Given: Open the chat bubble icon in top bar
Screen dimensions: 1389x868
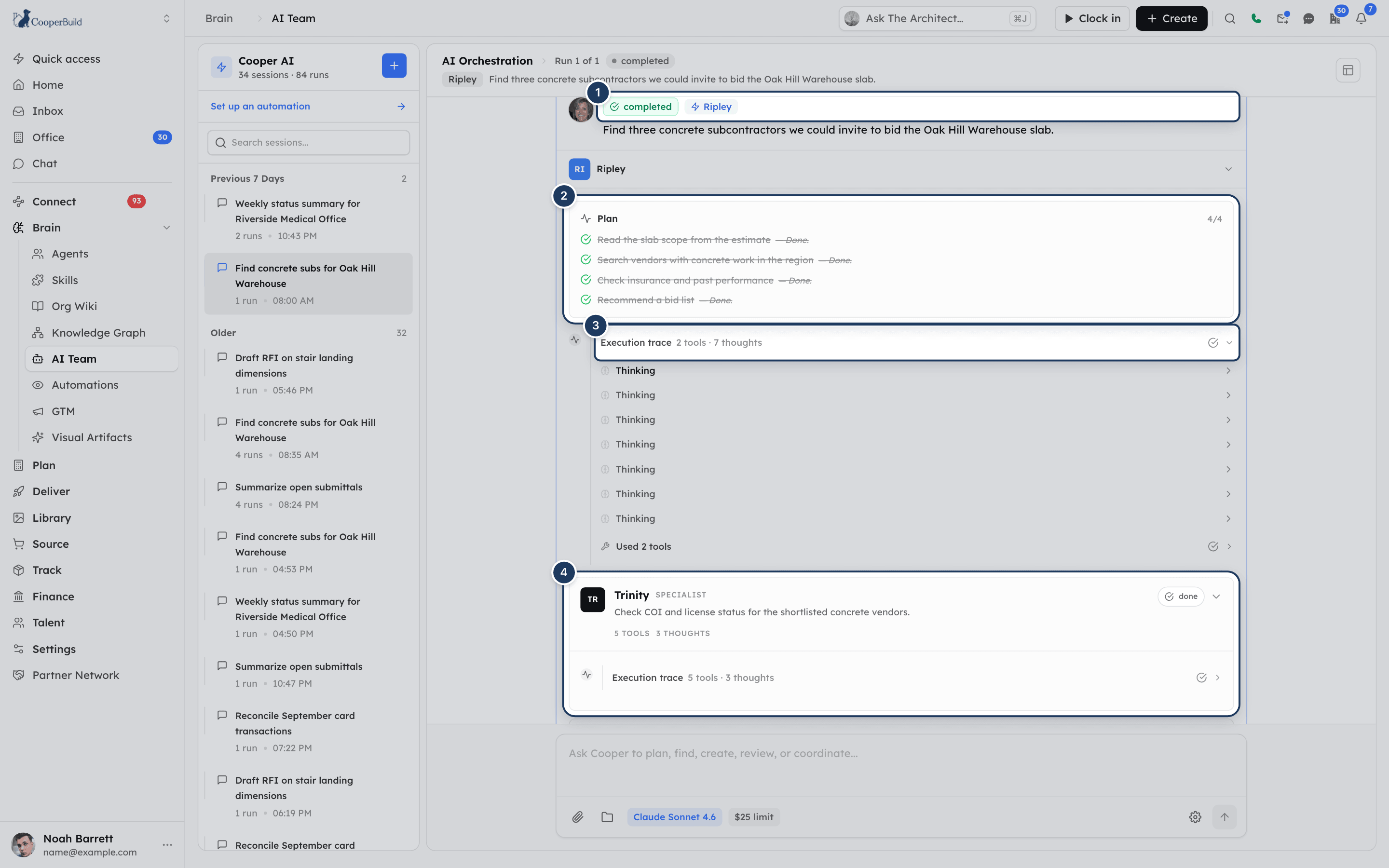Looking at the screenshot, I should coord(1308,18).
